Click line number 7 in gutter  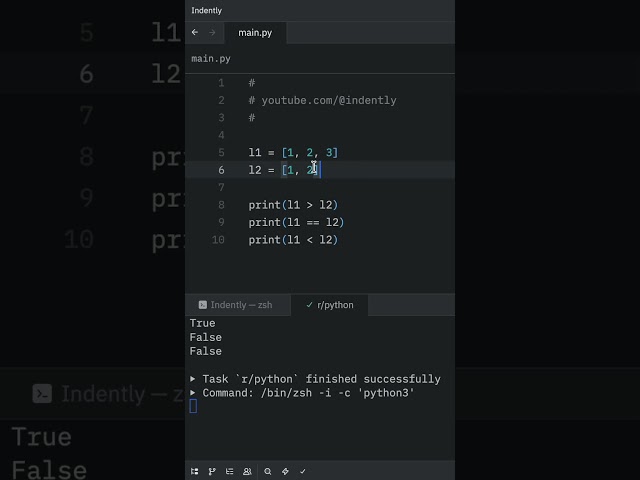coord(221,187)
